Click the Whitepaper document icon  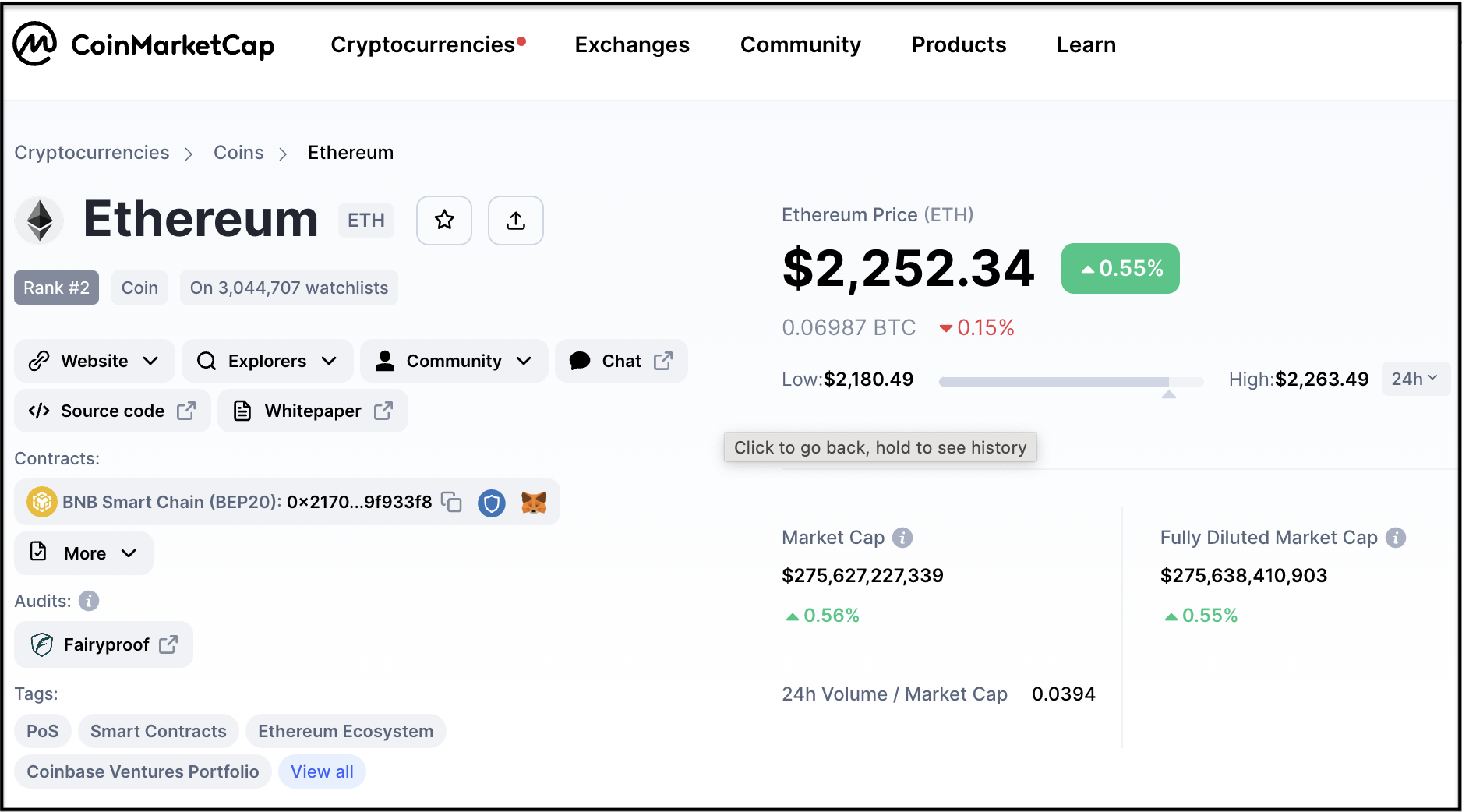click(x=242, y=411)
